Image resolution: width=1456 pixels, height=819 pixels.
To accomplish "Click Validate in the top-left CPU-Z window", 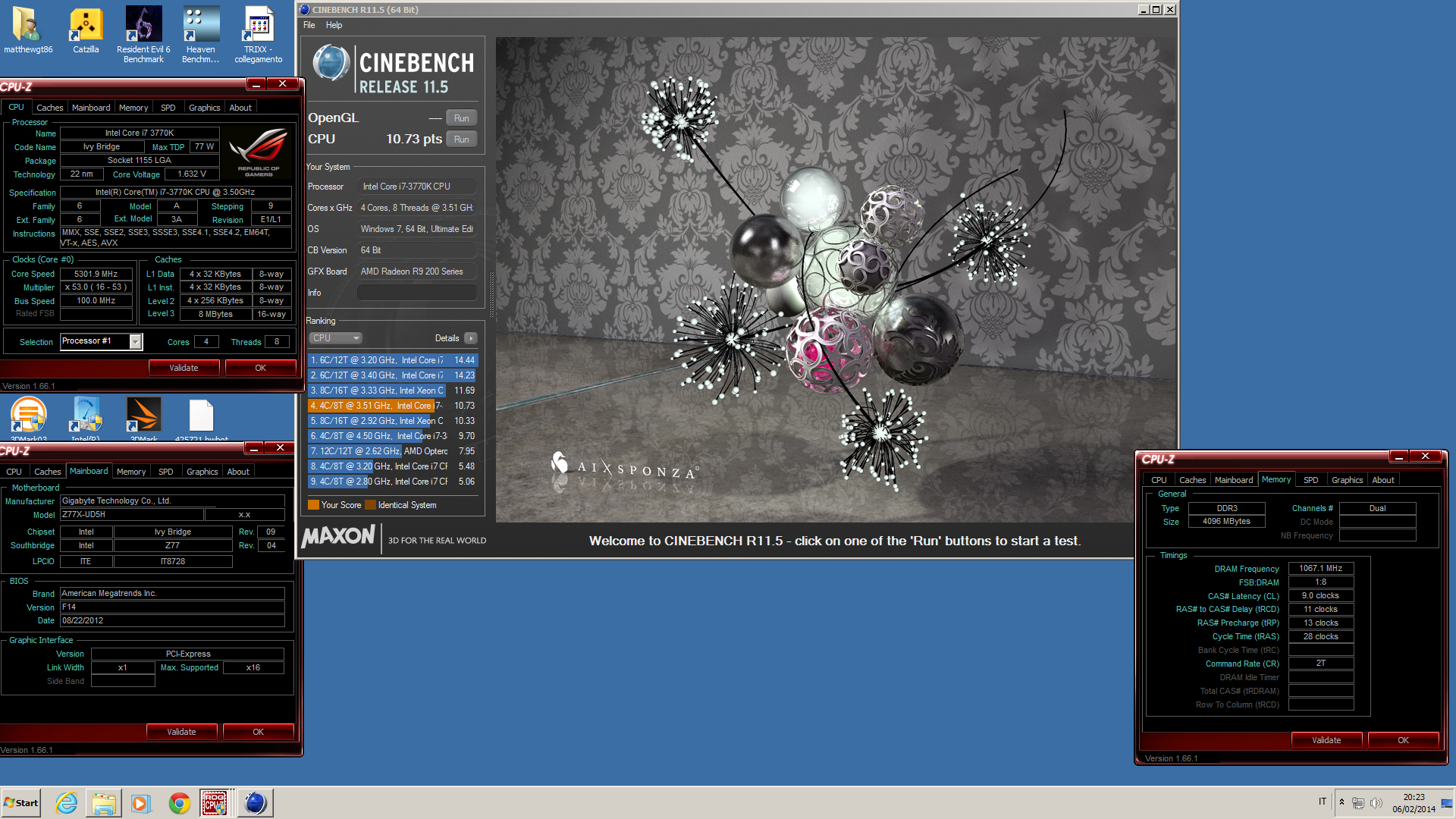I will coord(184,368).
